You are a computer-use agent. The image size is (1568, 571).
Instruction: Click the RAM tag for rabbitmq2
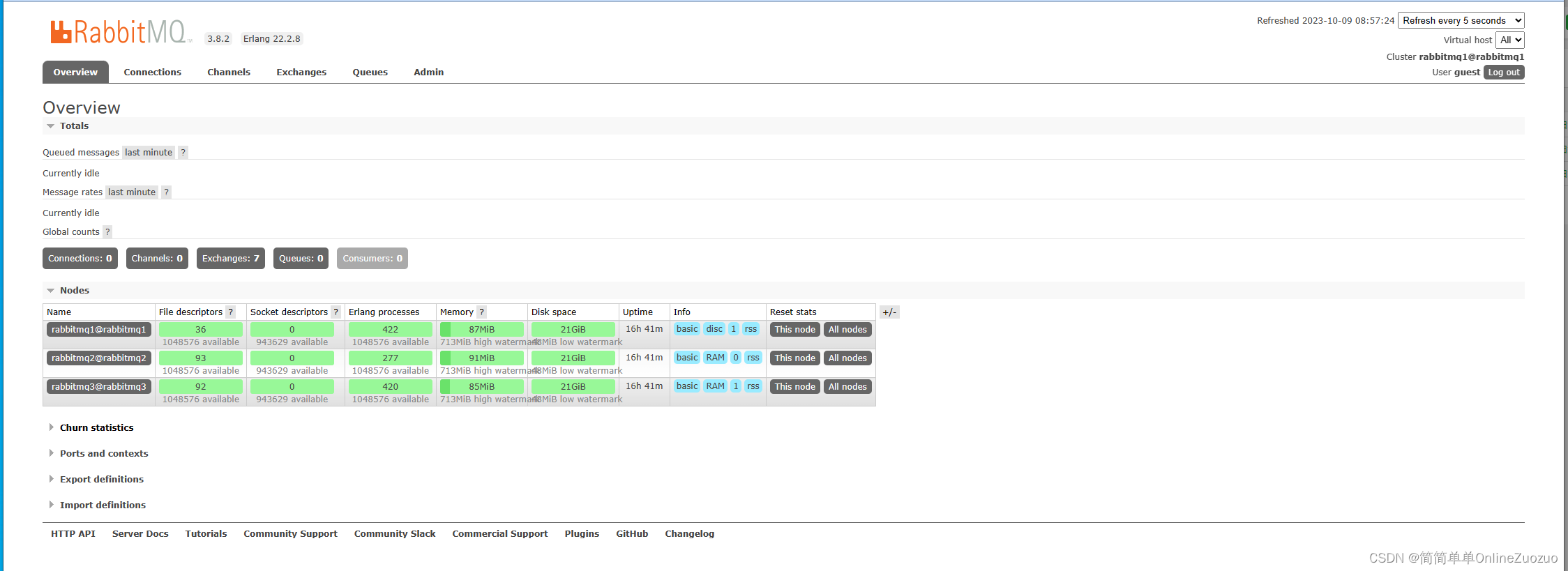tap(715, 357)
